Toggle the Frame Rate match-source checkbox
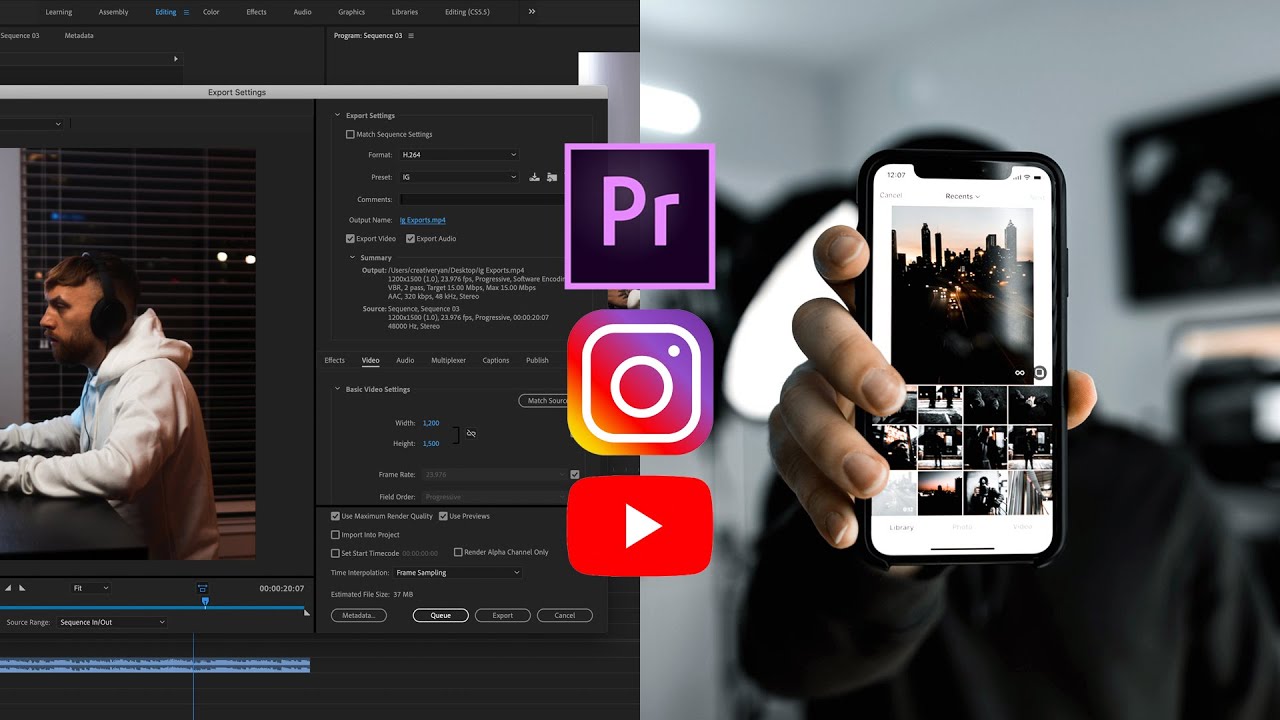This screenshot has height=720, width=1280. point(575,475)
